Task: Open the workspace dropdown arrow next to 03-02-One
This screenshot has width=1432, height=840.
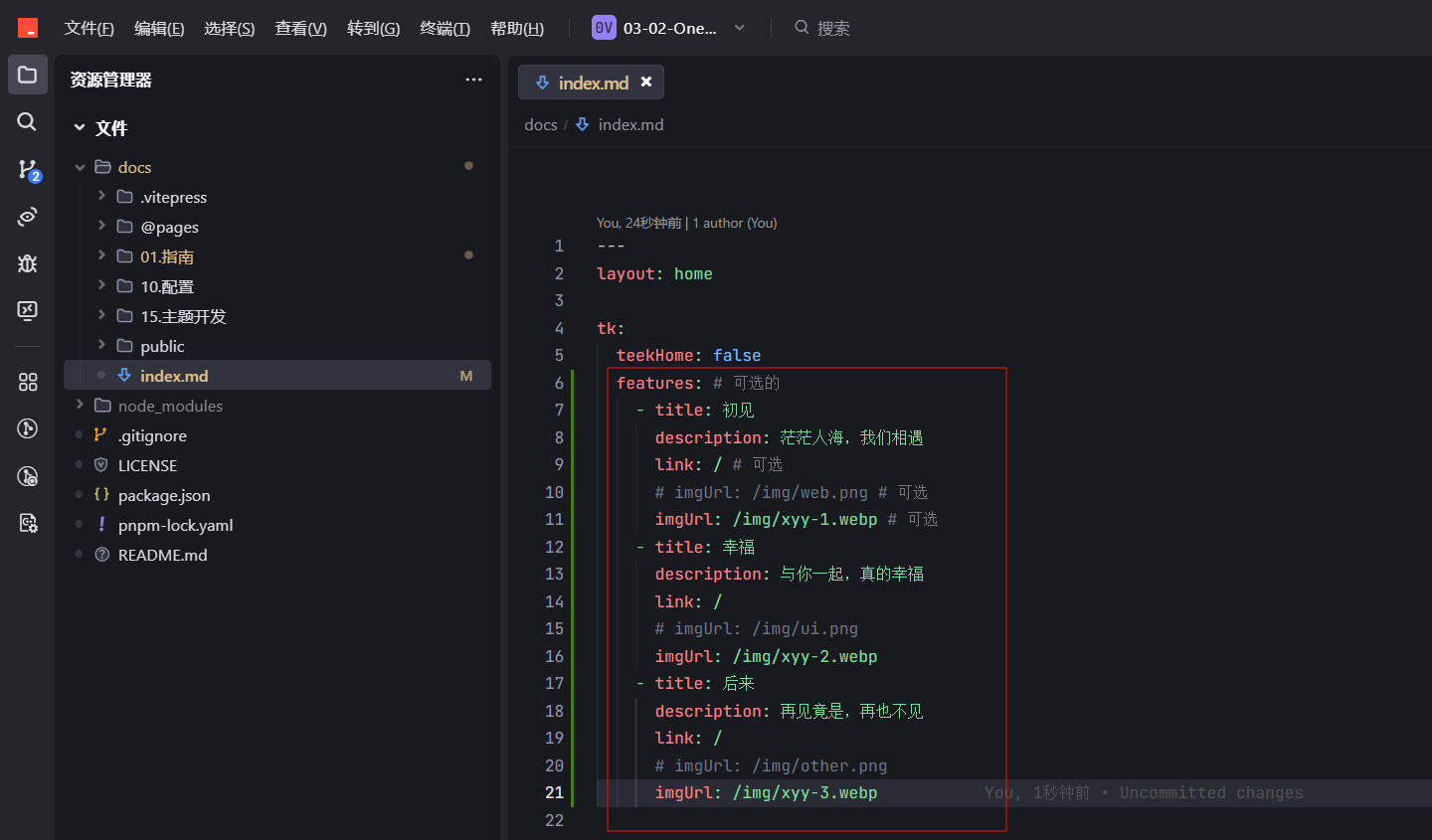Action: (740, 28)
